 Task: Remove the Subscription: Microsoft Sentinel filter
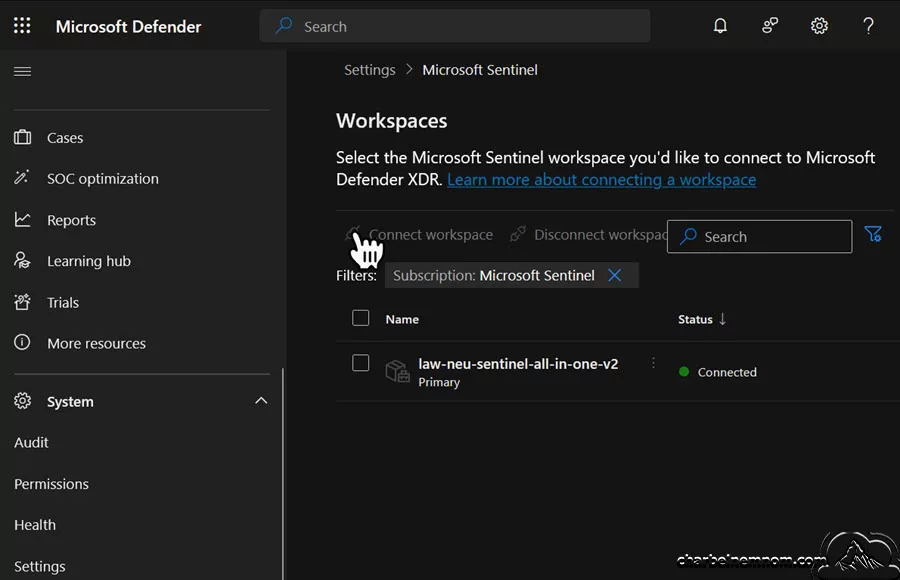pyautogui.click(x=615, y=275)
